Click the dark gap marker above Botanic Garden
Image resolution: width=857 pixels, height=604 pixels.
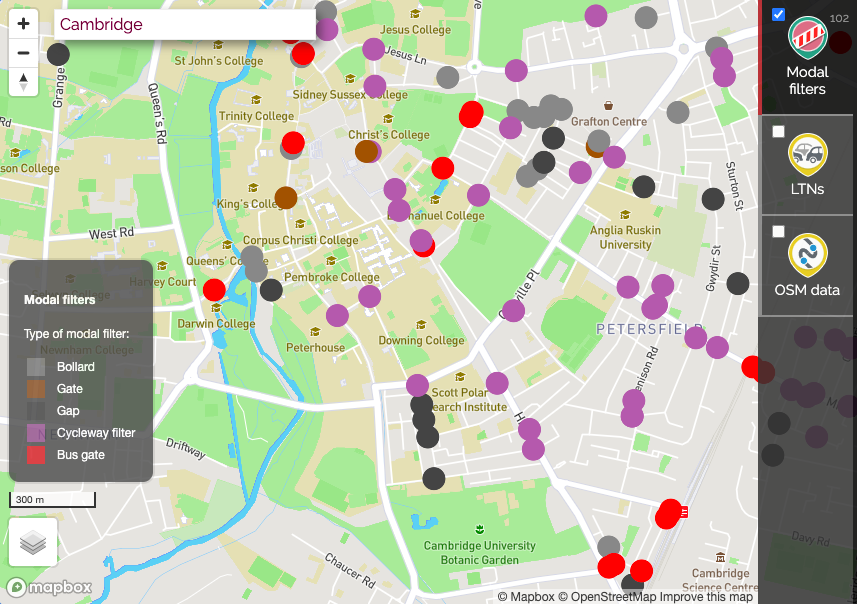coord(434,479)
